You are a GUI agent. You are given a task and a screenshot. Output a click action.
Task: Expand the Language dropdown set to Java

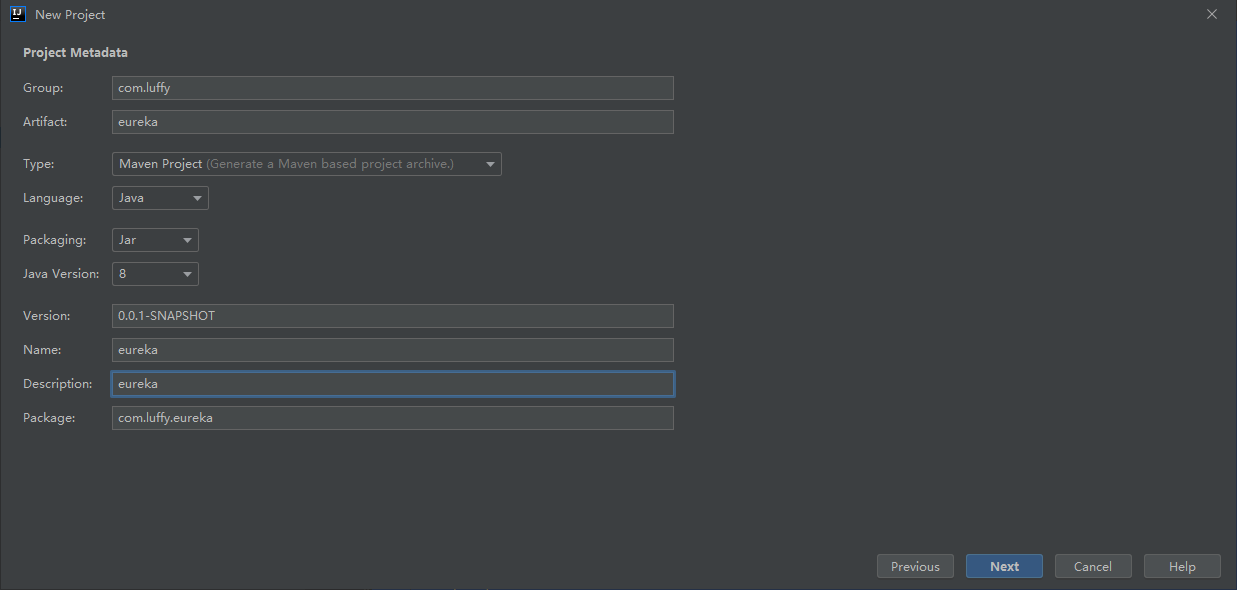(160, 198)
